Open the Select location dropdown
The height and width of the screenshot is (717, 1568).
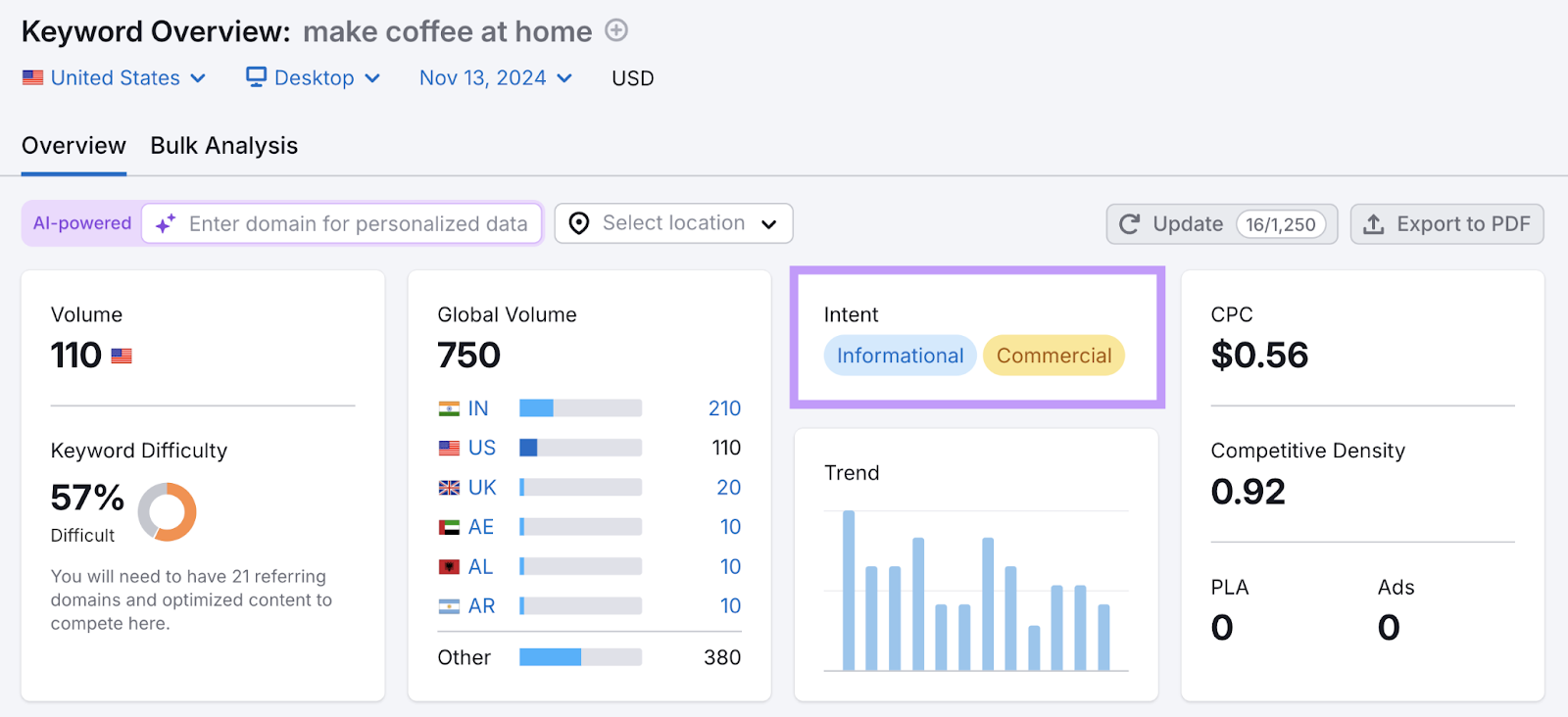click(674, 223)
